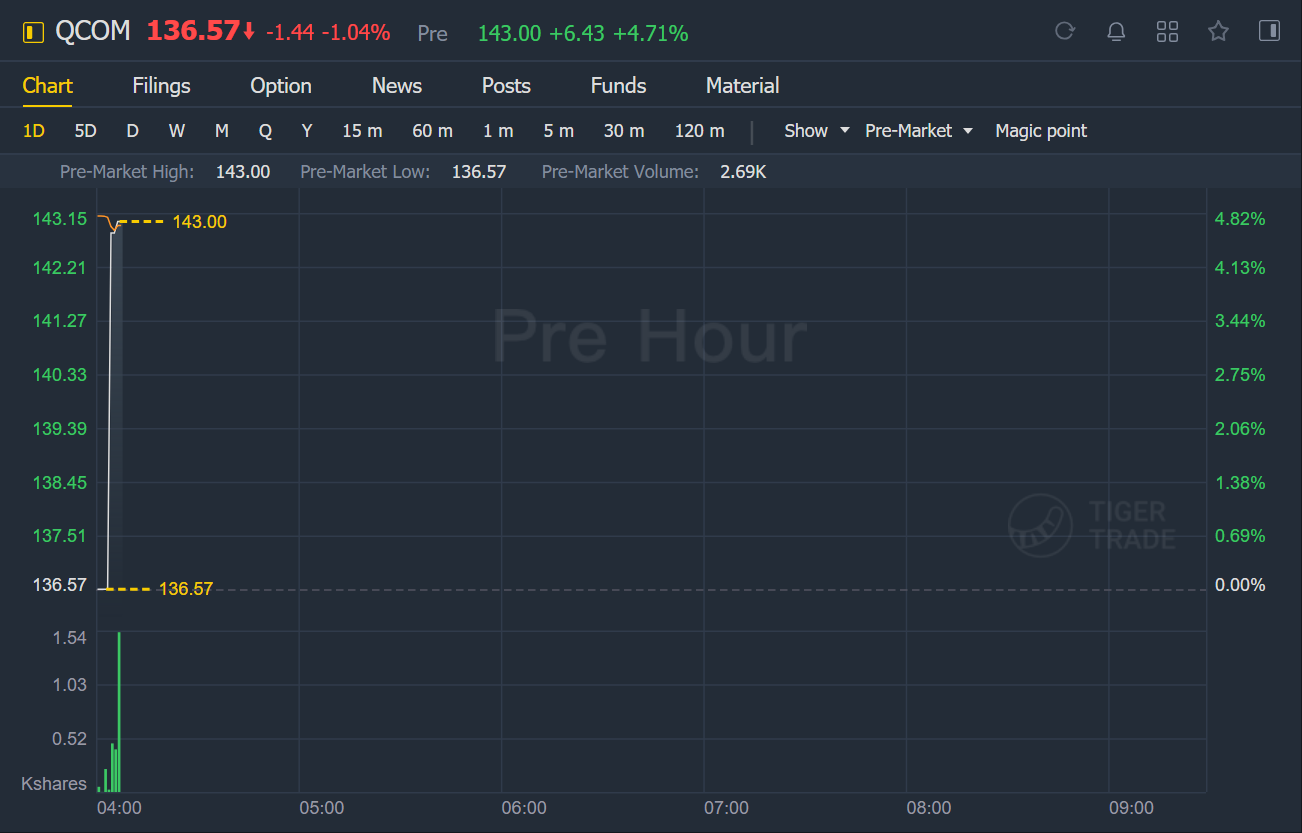The image size is (1302, 833).
Task: Toggle the side panel icon
Action: coord(1269,31)
